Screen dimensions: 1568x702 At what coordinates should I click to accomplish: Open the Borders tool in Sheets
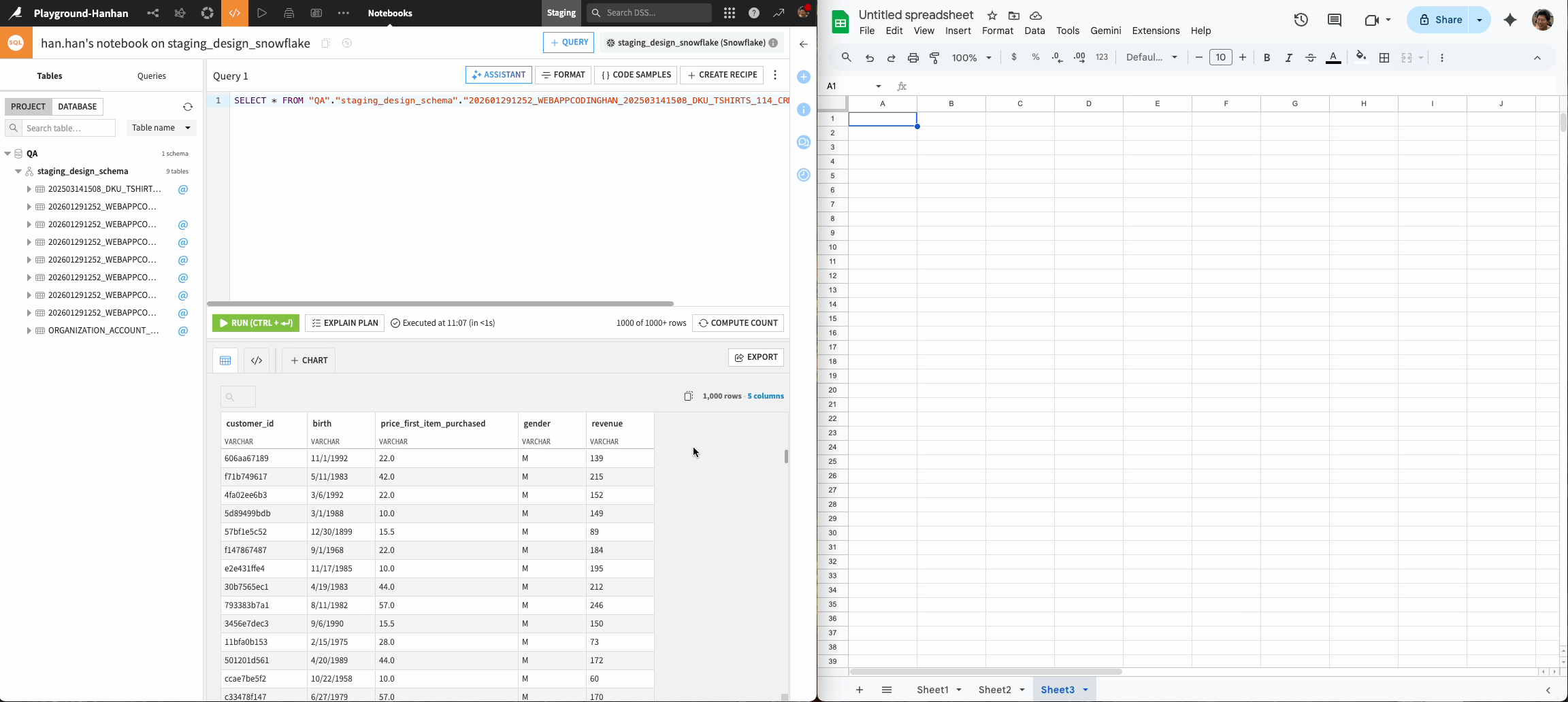pyautogui.click(x=1384, y=58)
